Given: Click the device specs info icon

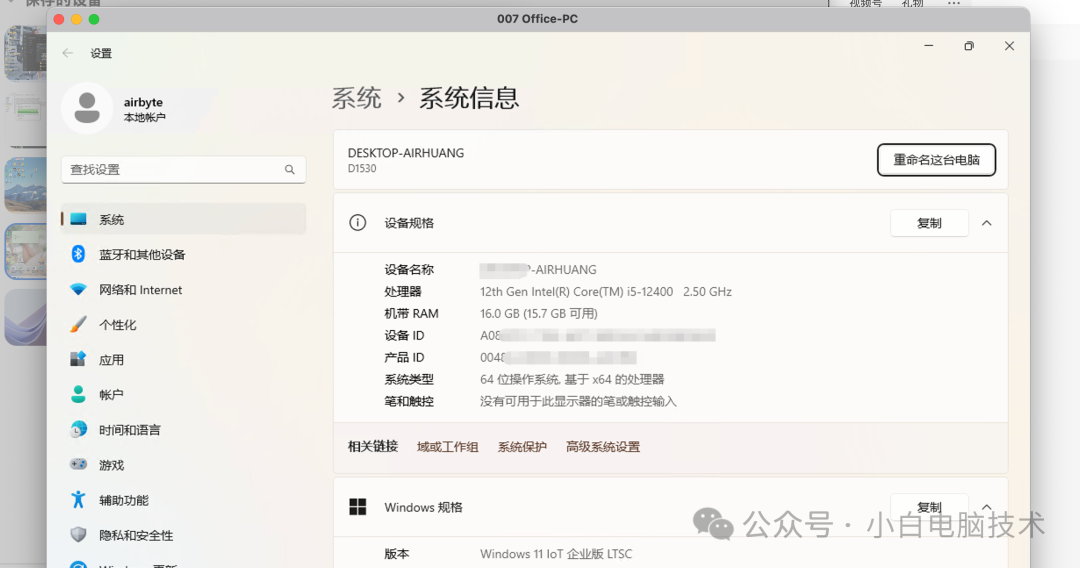Looking at the screenshot, I should click(x=357, y=222).
